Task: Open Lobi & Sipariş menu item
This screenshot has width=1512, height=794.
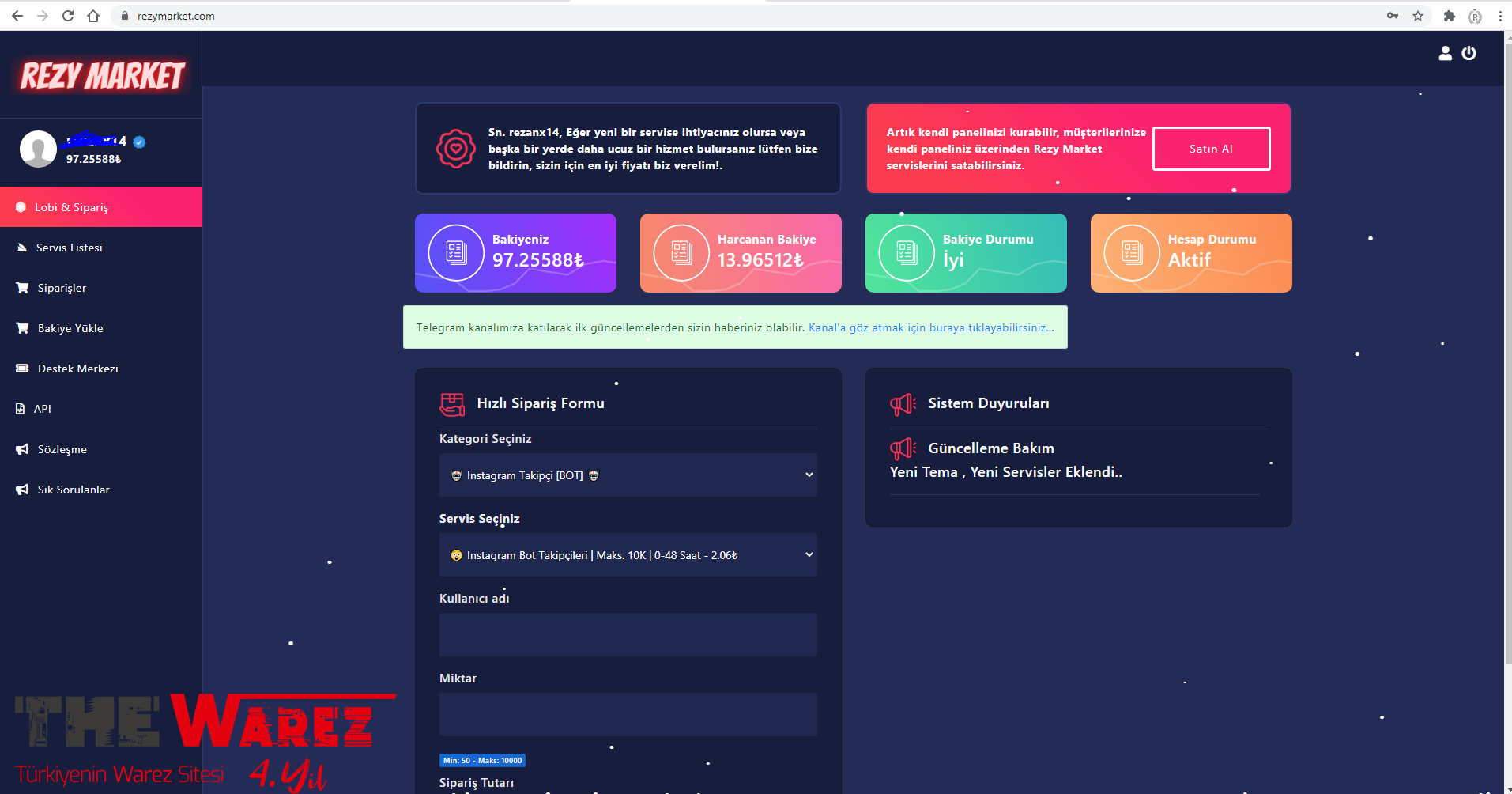Action: coord(71,207)
